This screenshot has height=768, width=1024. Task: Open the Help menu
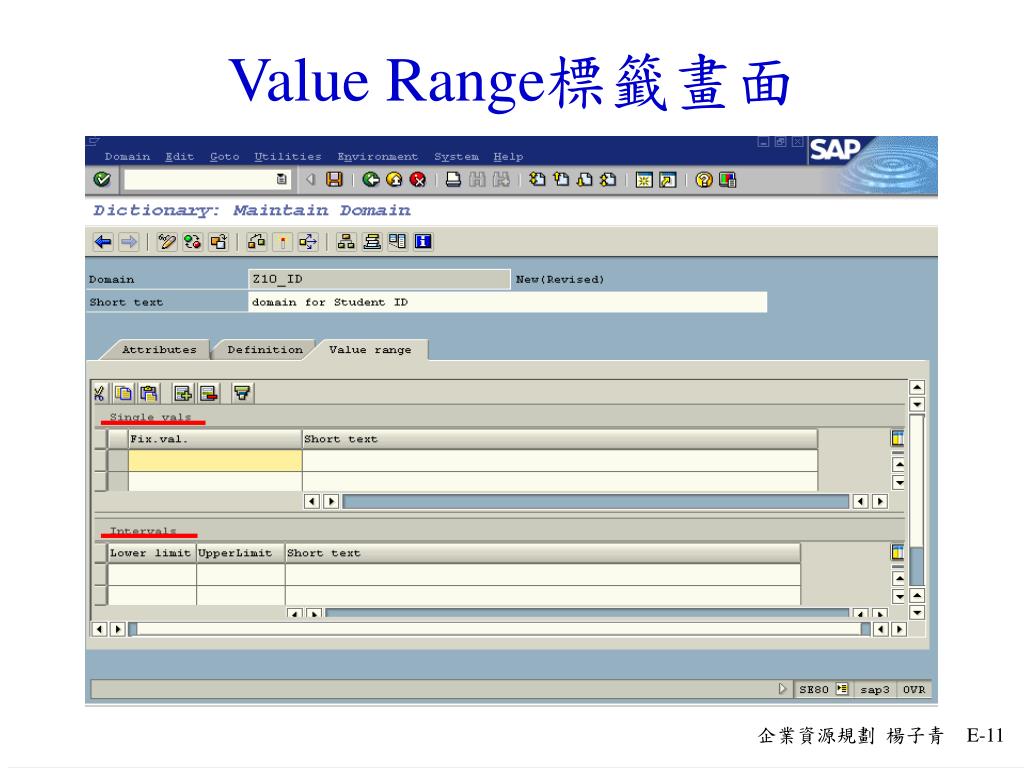(508, 157)
